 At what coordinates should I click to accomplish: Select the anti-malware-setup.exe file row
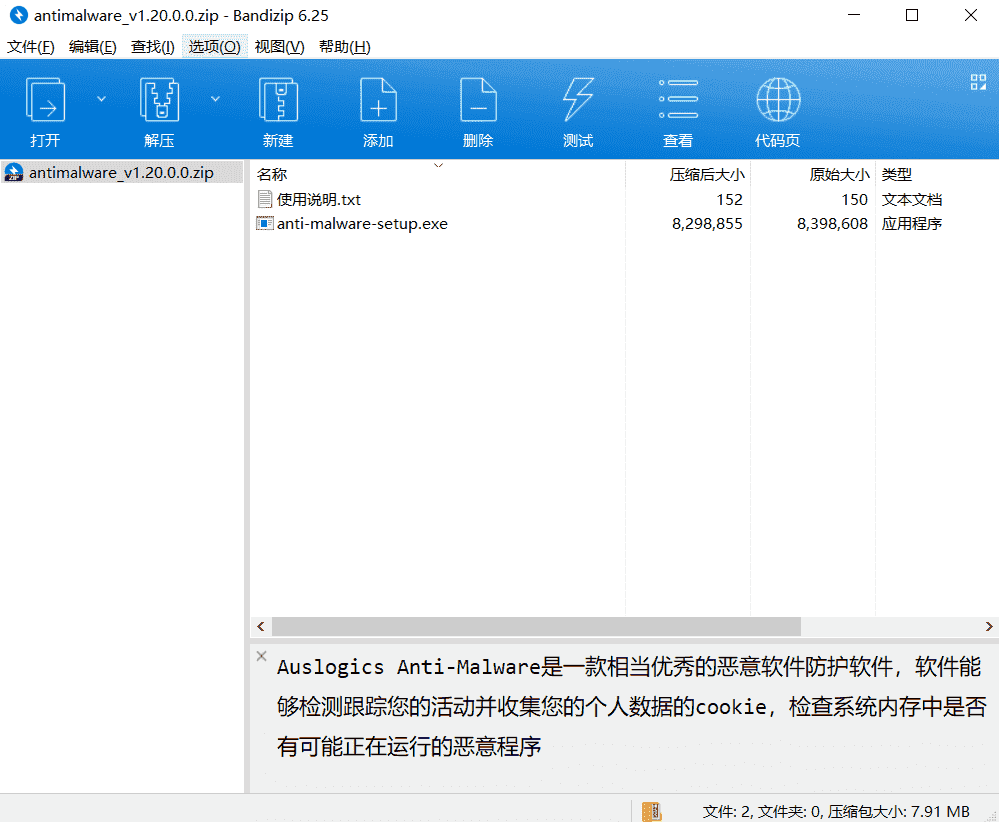[x=624, y=224]
